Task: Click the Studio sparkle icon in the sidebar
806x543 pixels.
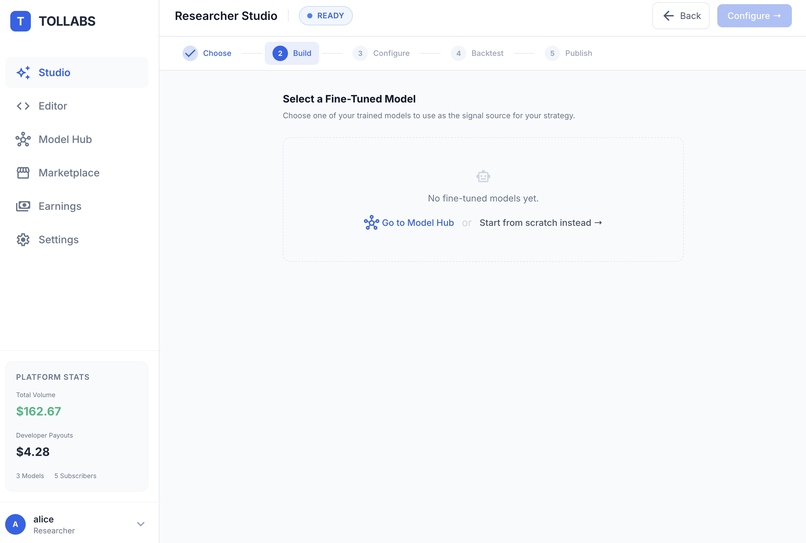Action: tap(23, 73)
